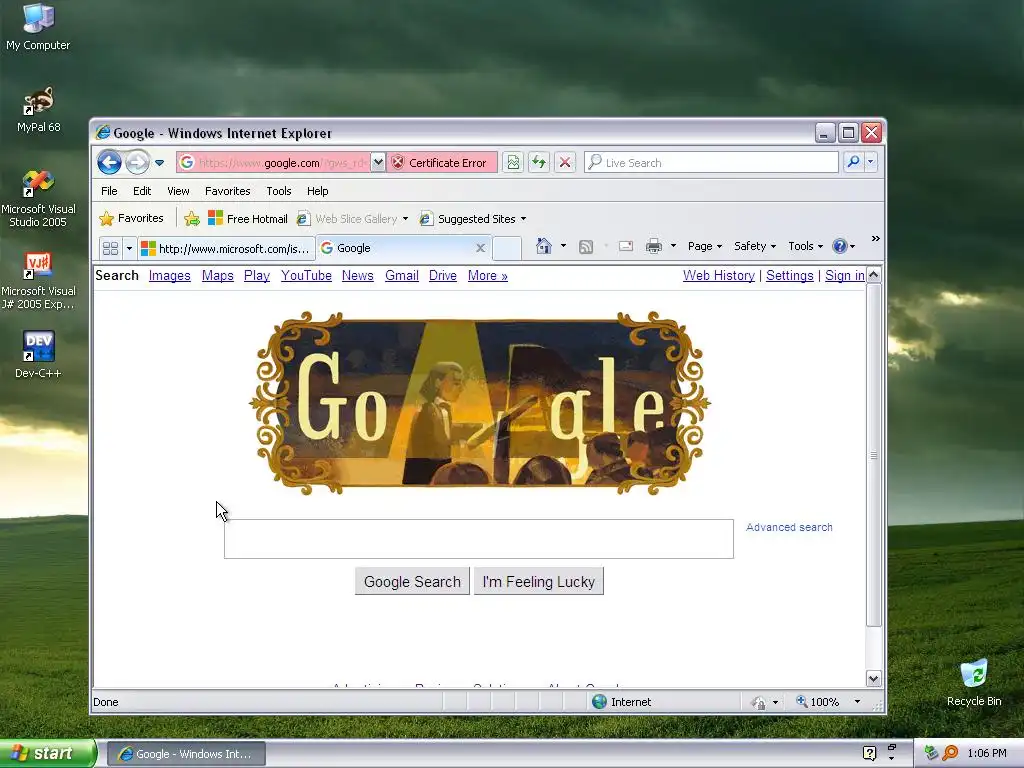Select the Dev-C++ desktop icon
The height and width of the screenshot is (768, 1024).
pos(38,355)
